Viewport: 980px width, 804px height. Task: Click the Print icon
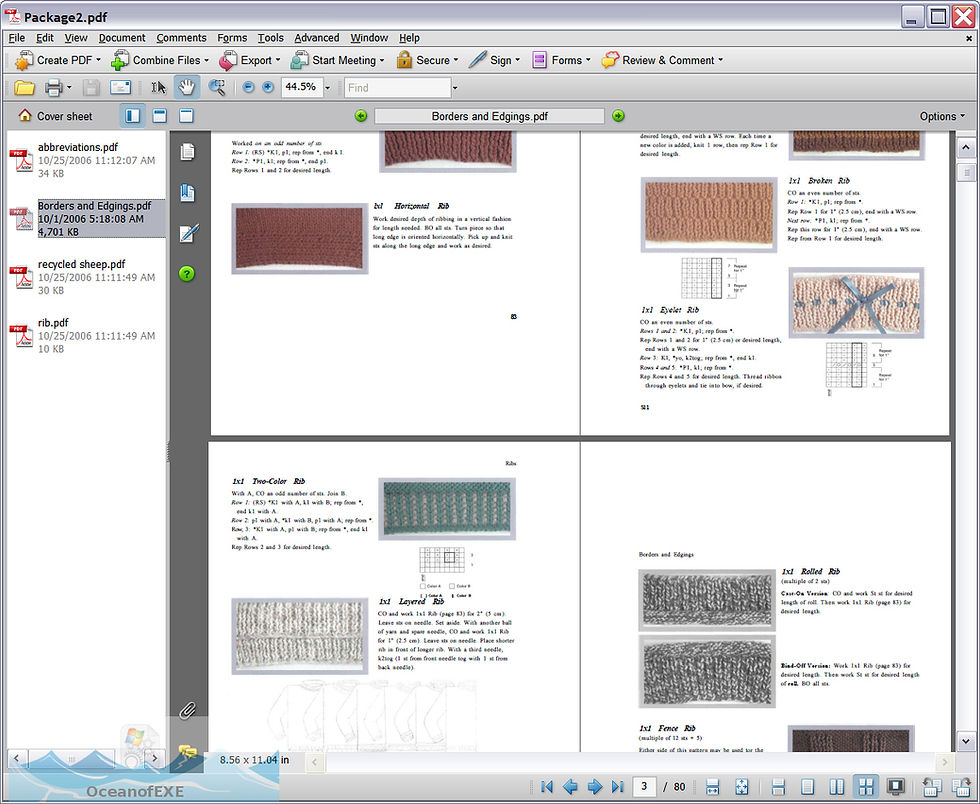click(x=53, y=88)
